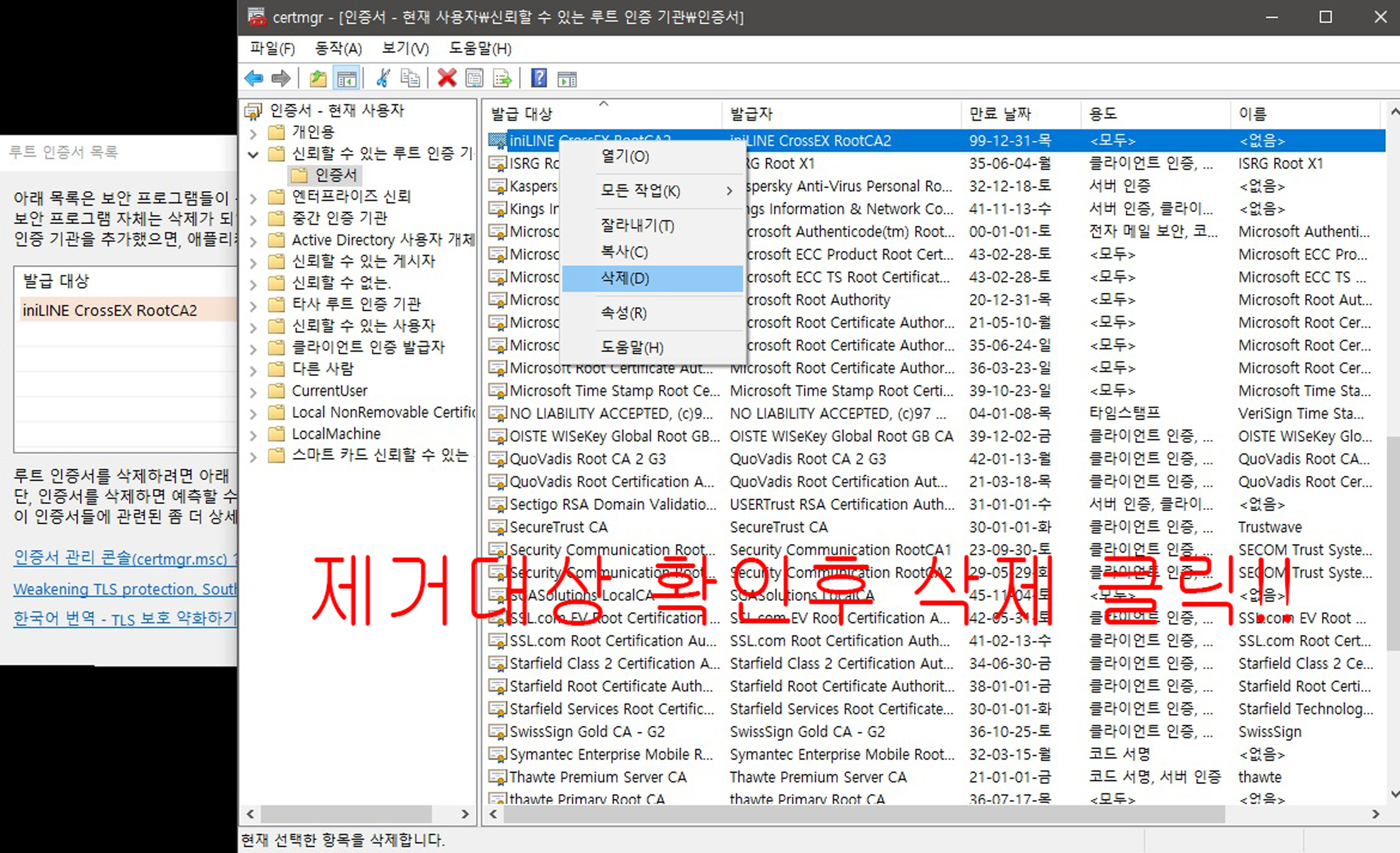Viewport: 1400px width, 853px height.
Task: Collapse the 신뢰할 수 있는 루트 인증 기관 node
Action: pyautogui.click(x=254, y=155)
